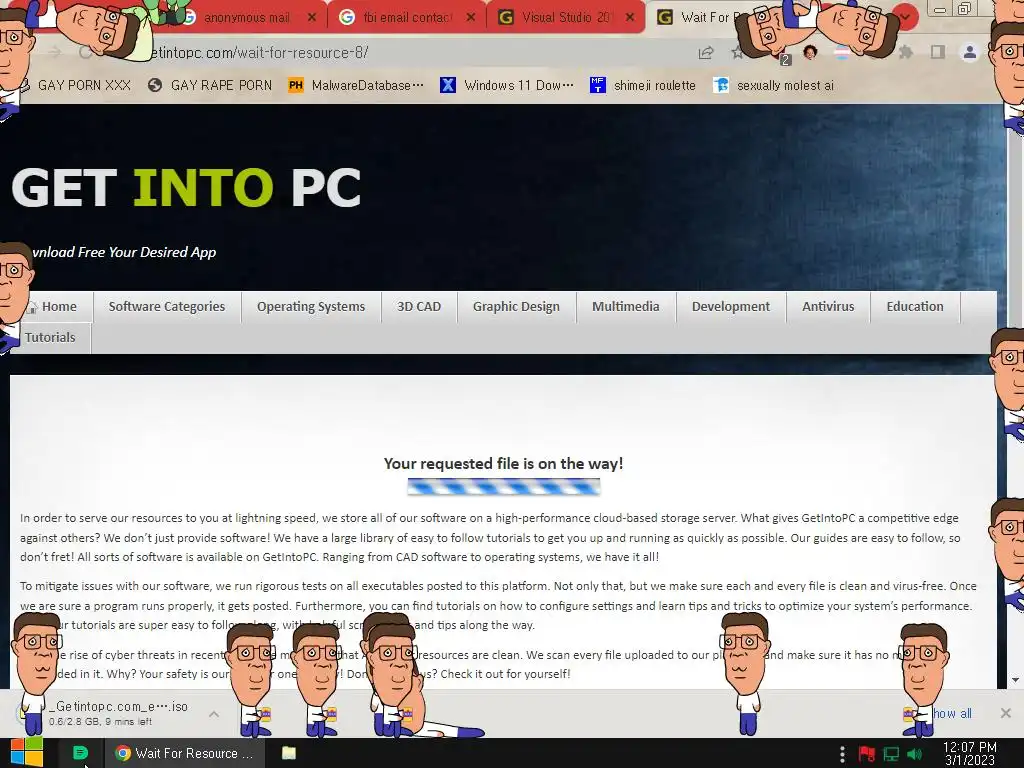This screenshot has width=1024, height=768.
Task: Open the MalwareDatabase bookmark
Action: (x=357, y=86)
